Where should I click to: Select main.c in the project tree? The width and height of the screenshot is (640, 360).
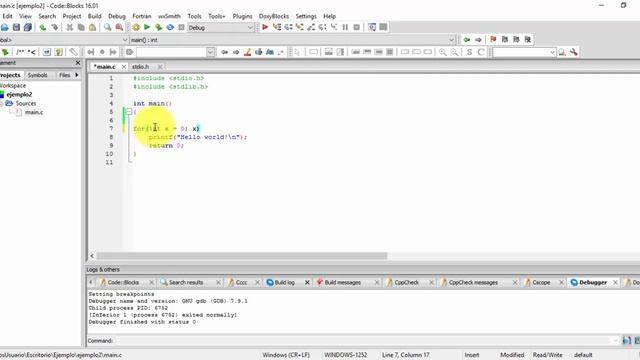34,112
